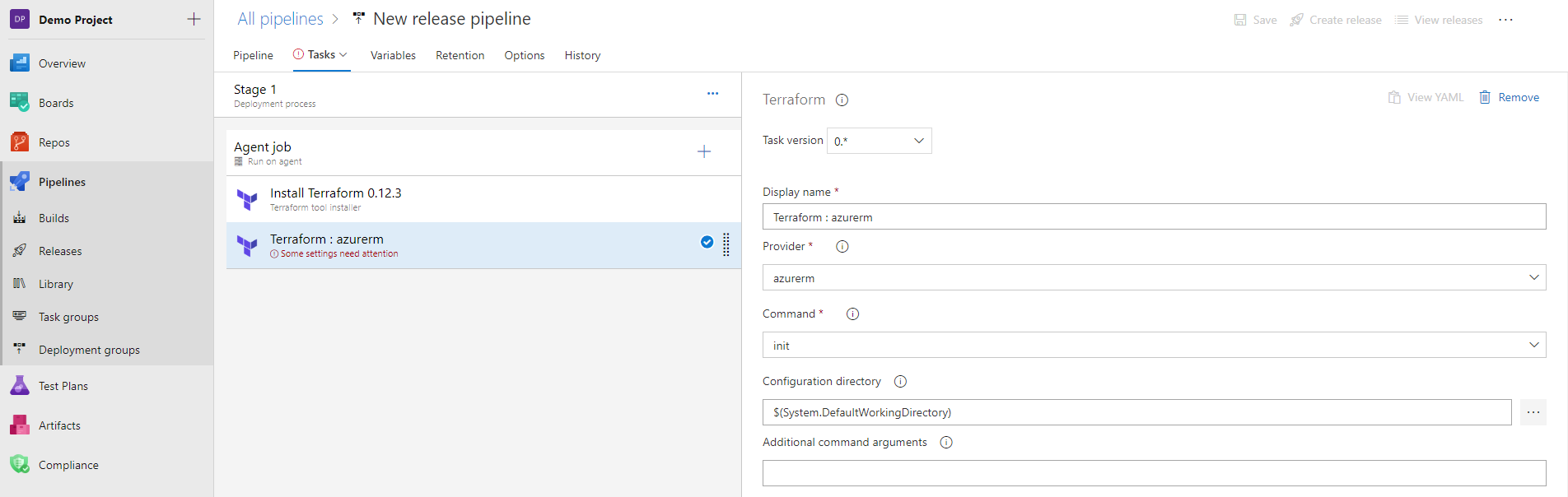
Task: Open the Task version dropdown
Action: click(880, 141)
